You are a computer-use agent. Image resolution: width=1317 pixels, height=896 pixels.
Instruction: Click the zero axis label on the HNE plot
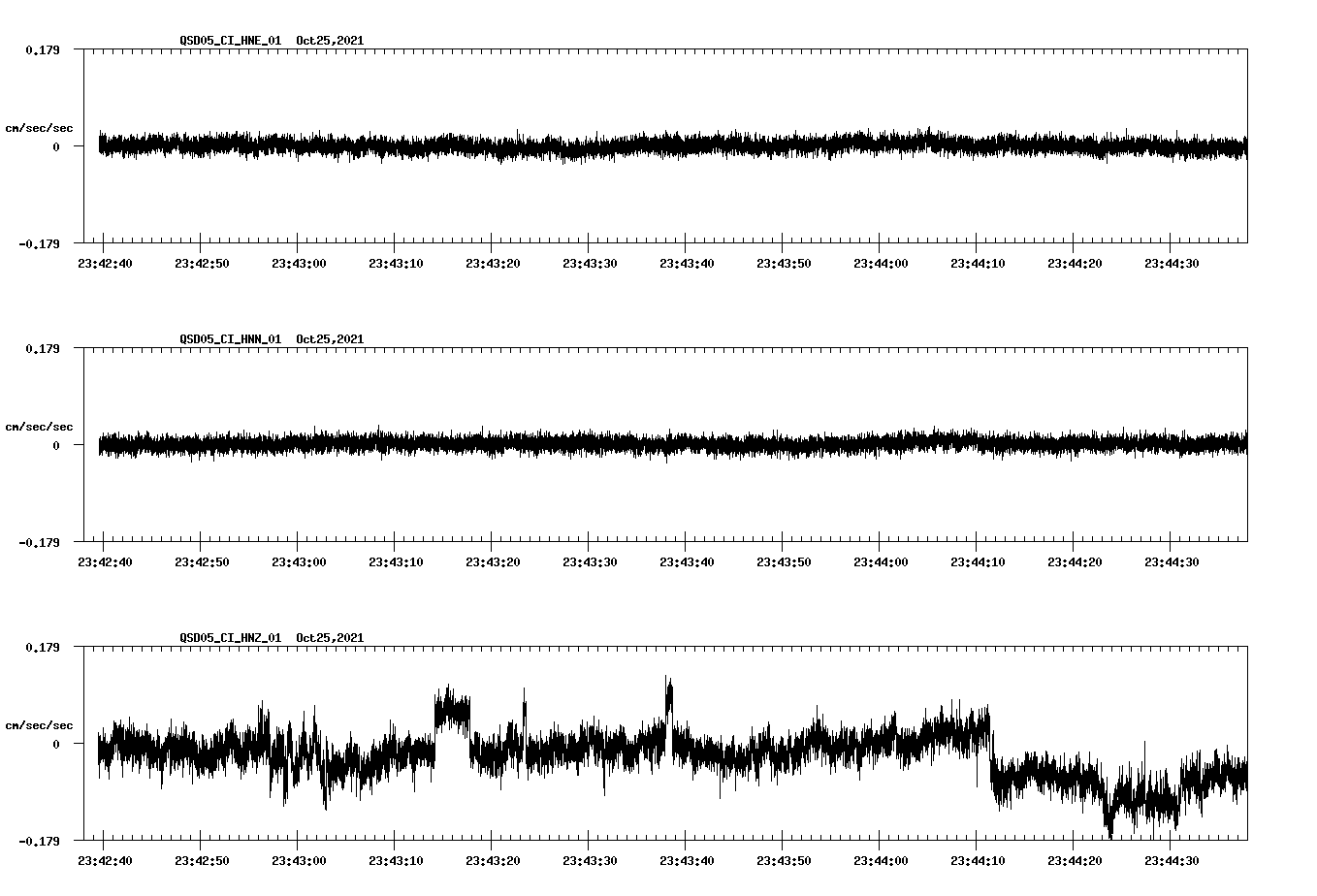pos(56,146)
